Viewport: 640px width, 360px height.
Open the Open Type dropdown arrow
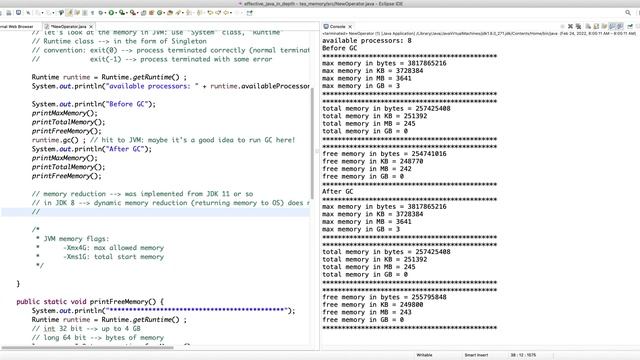[164, 13]
